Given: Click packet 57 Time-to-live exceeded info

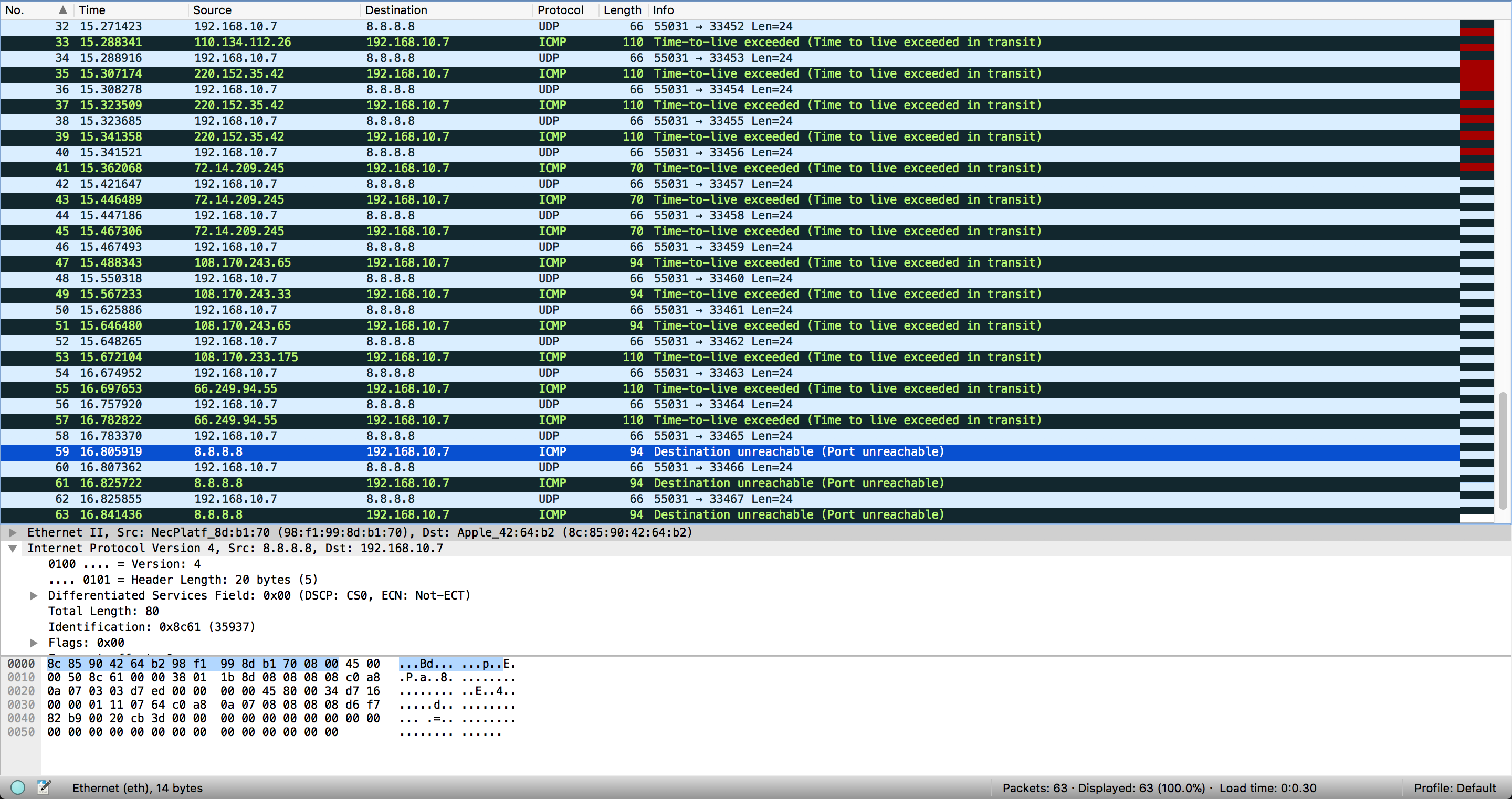Looking at the screenshot, I should 847,420.
